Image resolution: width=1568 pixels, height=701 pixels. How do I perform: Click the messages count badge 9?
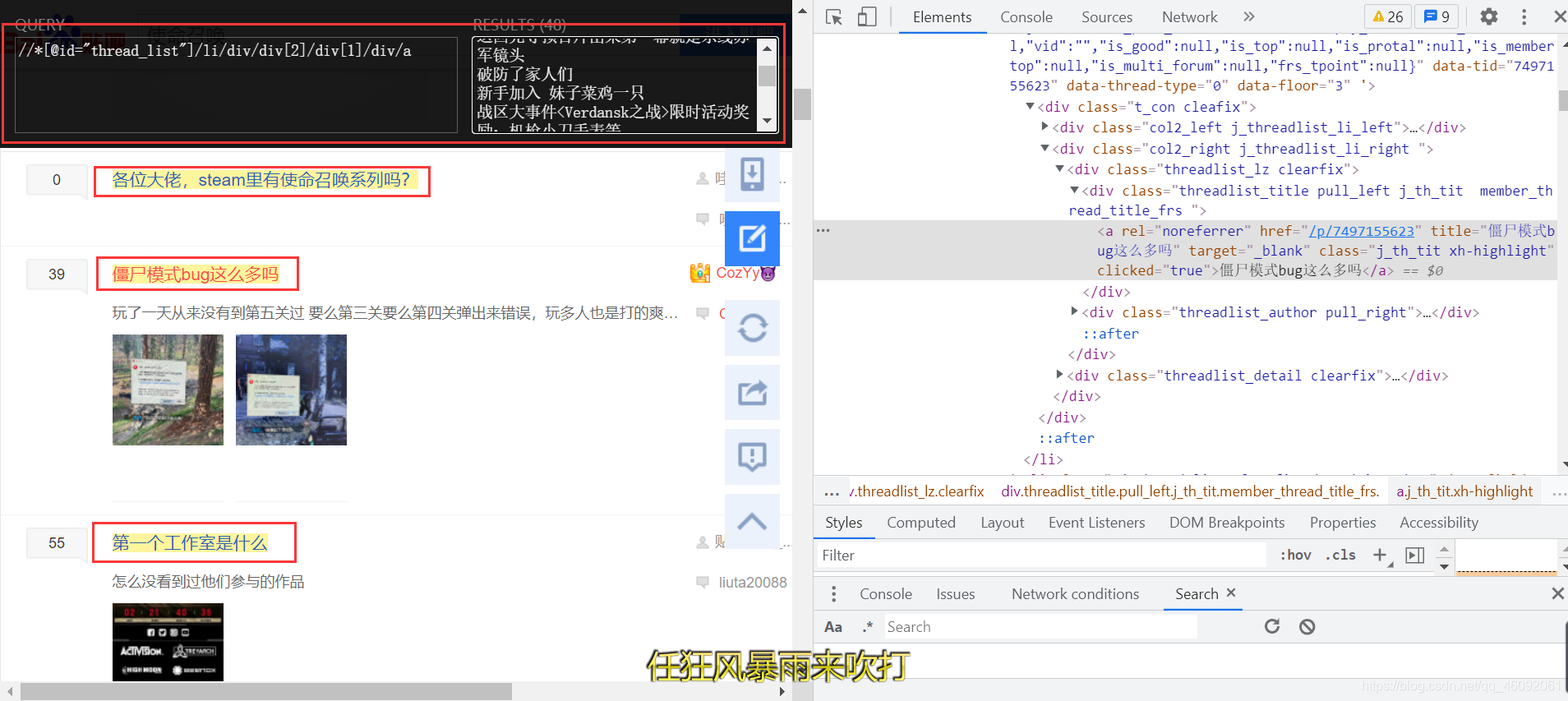[x=1437, y=16]
